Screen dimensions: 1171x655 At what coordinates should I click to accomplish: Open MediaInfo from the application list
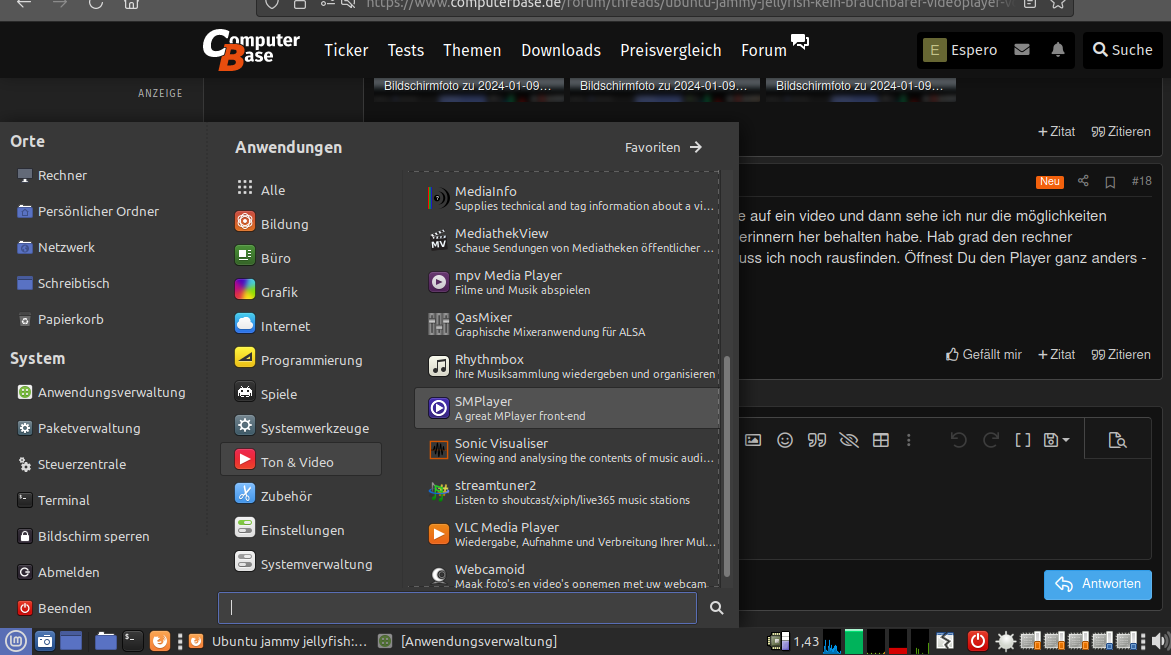pos(567,199)
